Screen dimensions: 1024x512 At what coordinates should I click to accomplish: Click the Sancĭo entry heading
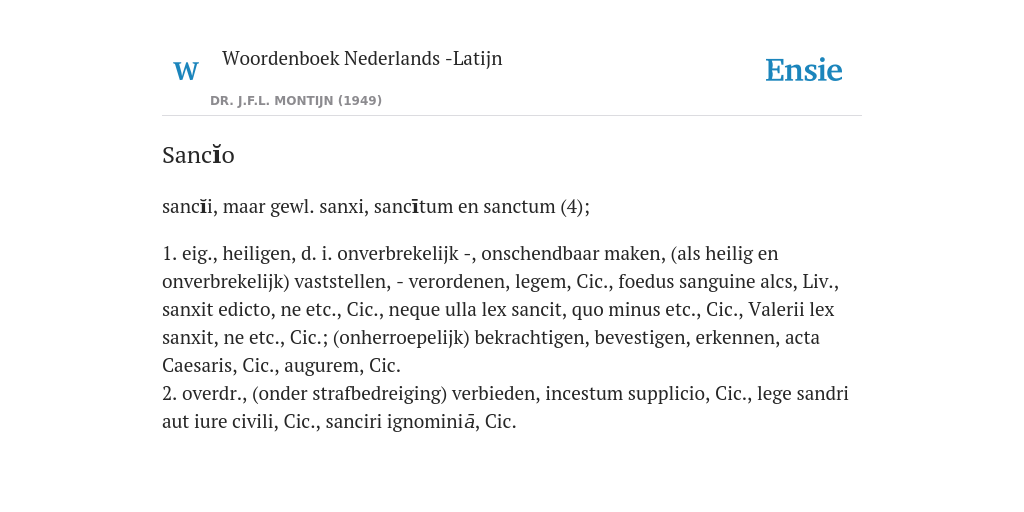pos(198,155)
